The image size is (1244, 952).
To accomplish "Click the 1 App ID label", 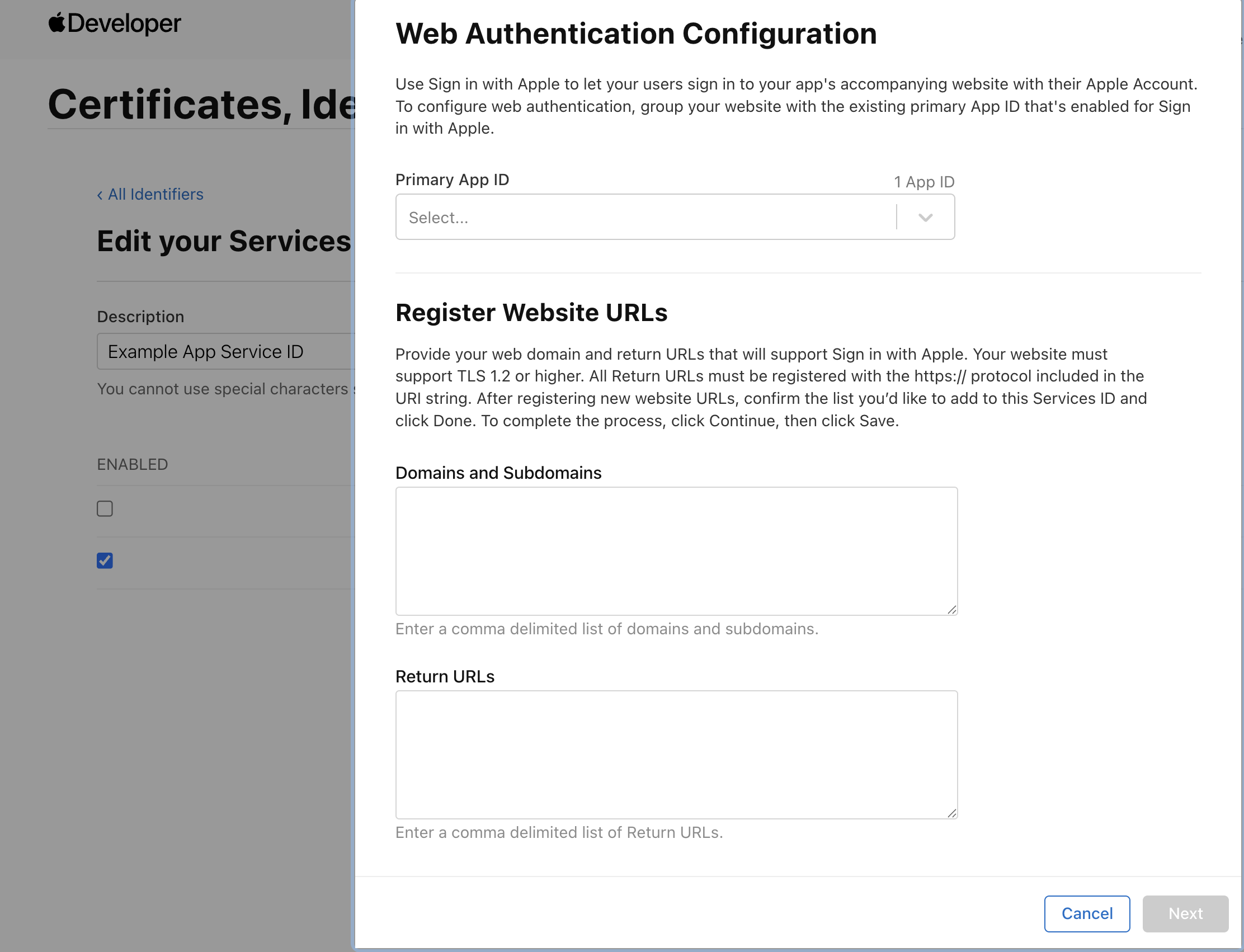I will tap(923, 181).
